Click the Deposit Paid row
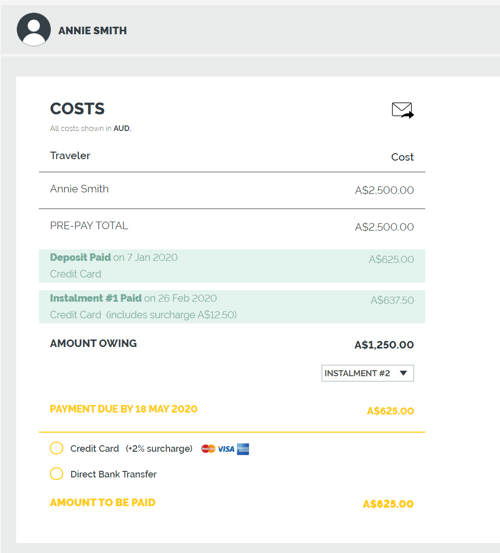Viewport: 500px width, 553px height. (x=232, y=266)
